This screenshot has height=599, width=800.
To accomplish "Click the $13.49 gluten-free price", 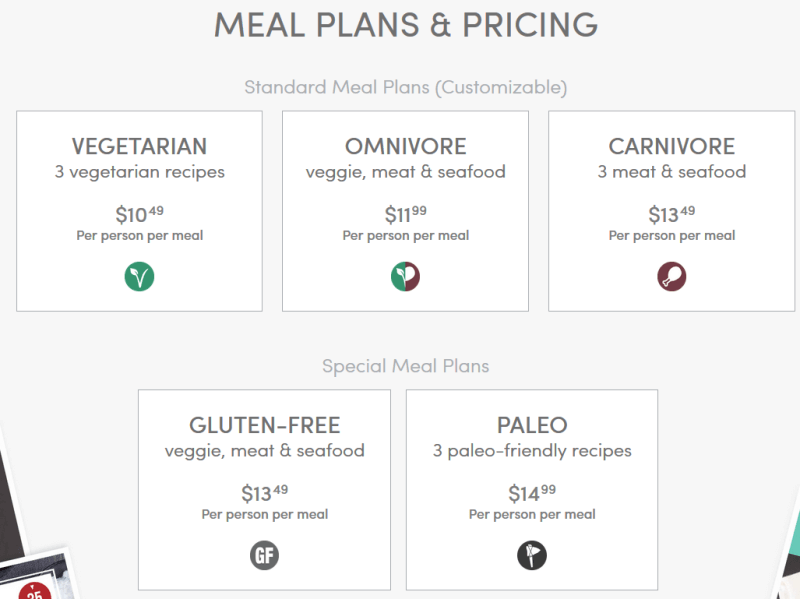I will click(264, 493).
